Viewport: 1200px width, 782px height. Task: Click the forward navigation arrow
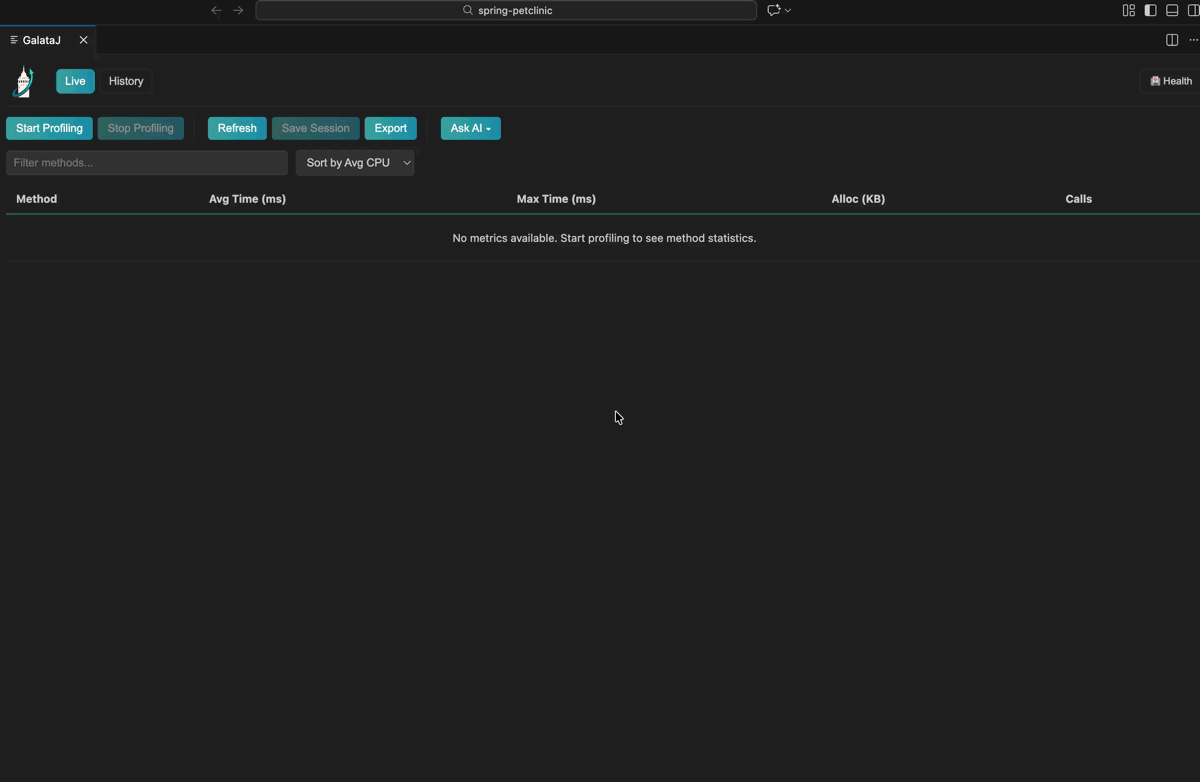pos(238,10)
